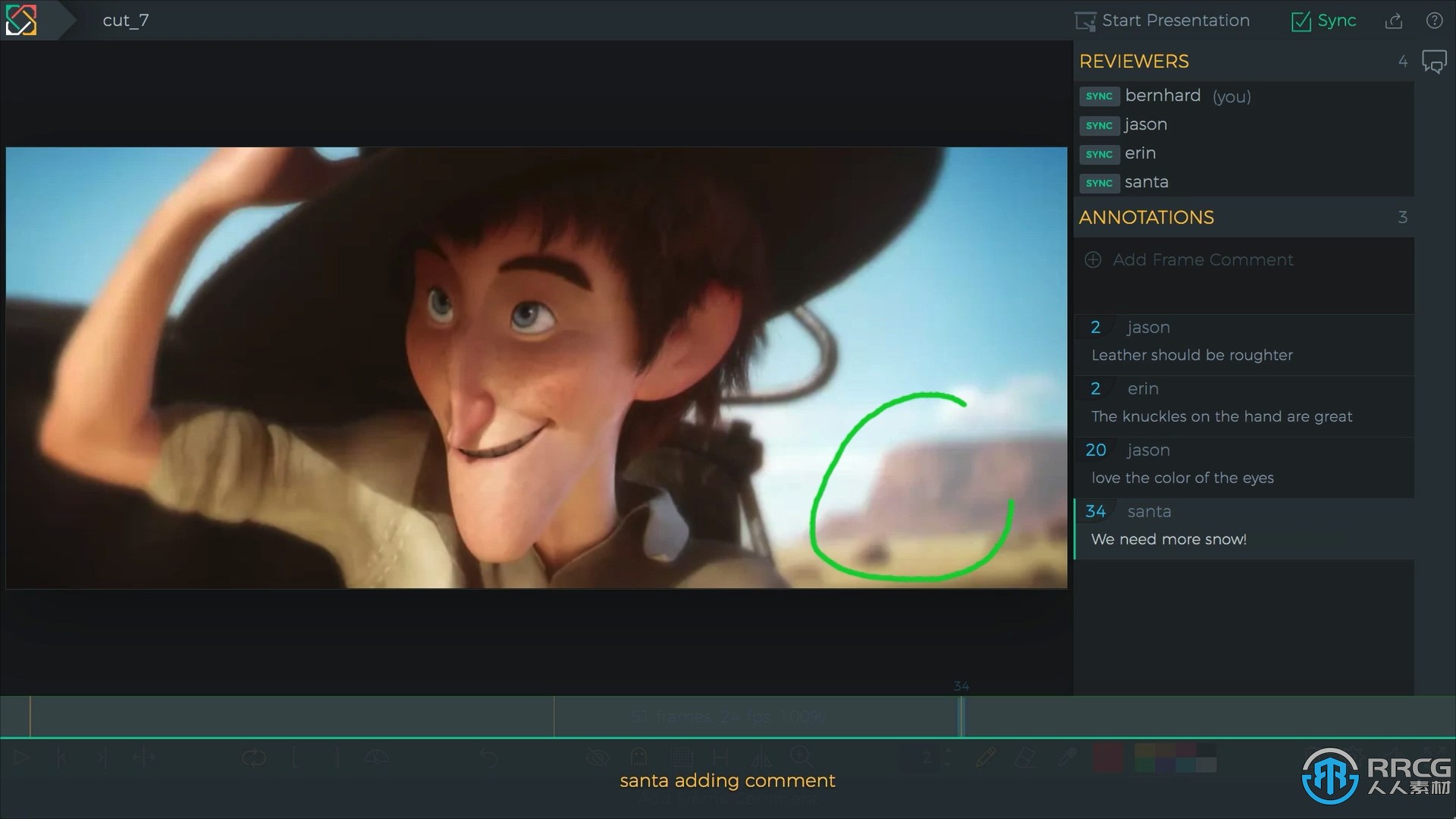Toggle SYNC status for jason
The height and width of the screenshot is (819, 1456).
point(1099,124)
